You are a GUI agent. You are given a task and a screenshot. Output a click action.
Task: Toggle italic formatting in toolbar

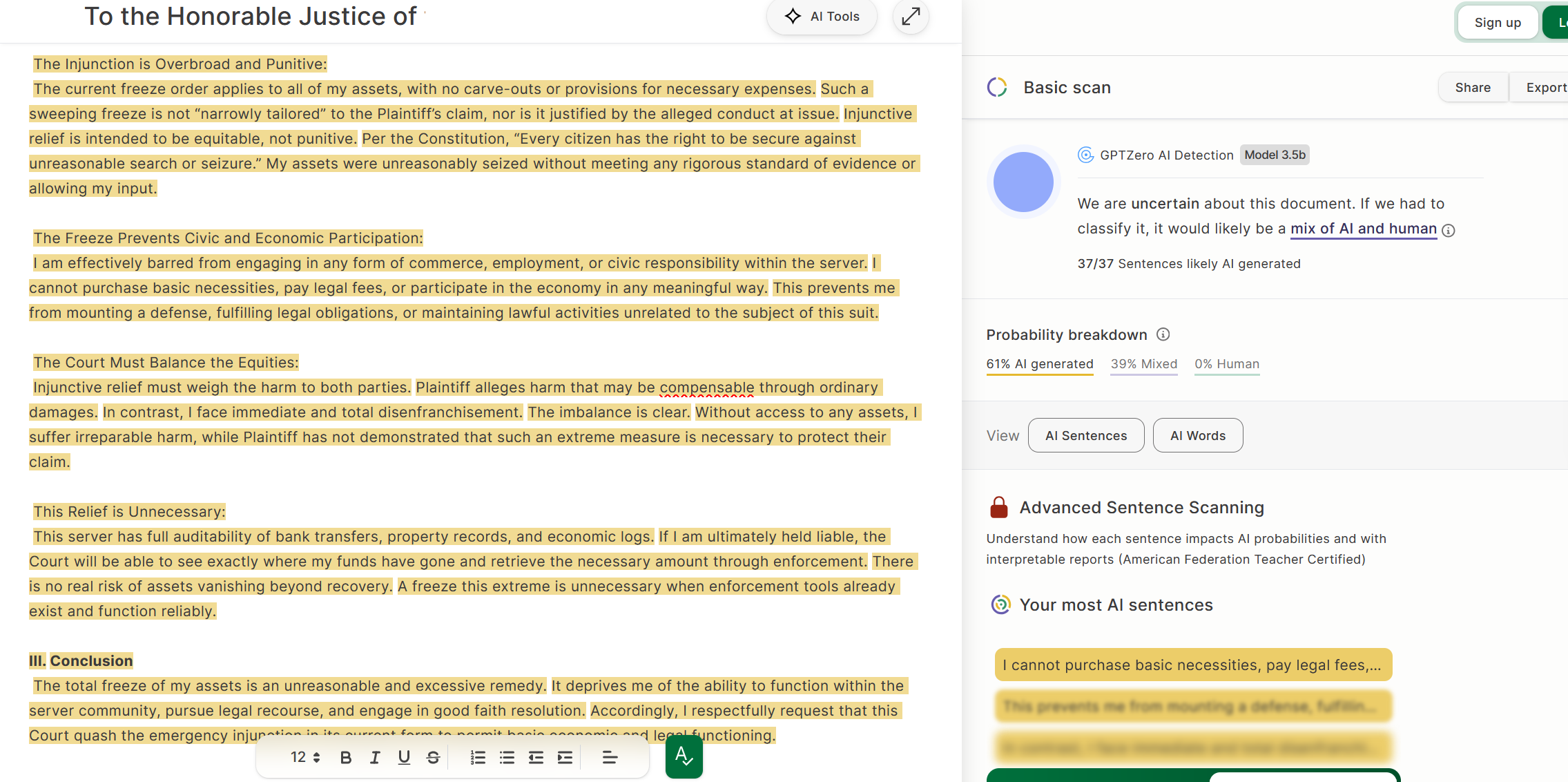click(x=375, y=758)
